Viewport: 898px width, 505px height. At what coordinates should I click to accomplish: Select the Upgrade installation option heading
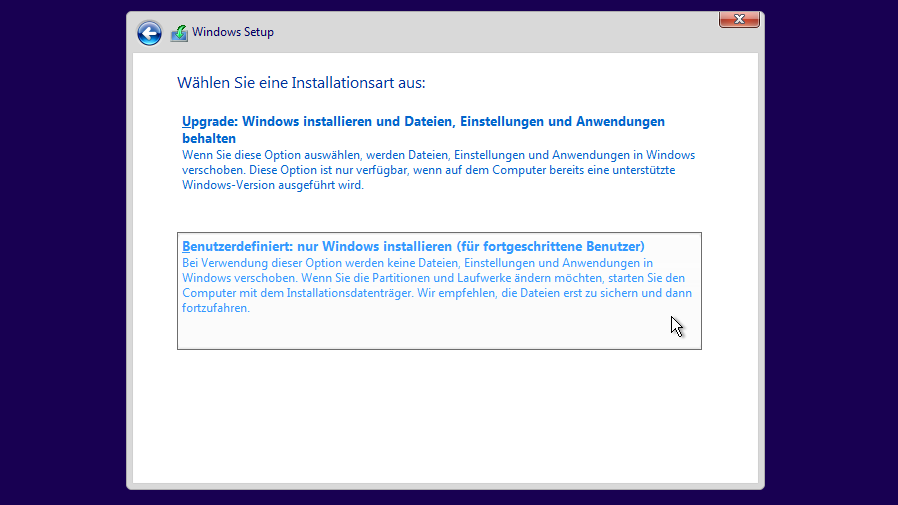point(423,122)
